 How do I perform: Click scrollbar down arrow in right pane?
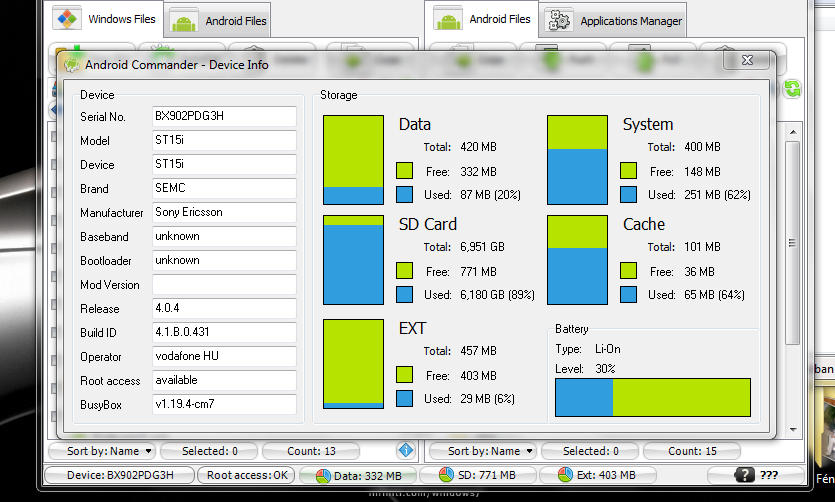(x=793, y=429)
